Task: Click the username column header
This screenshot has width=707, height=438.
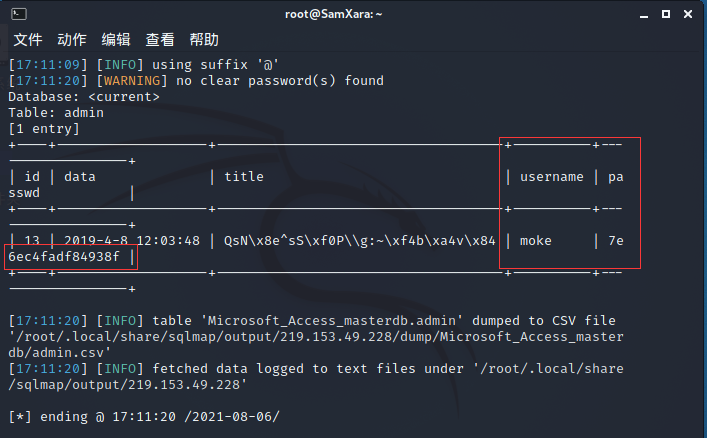Action: pyautogui.click(x=551, y=177)
